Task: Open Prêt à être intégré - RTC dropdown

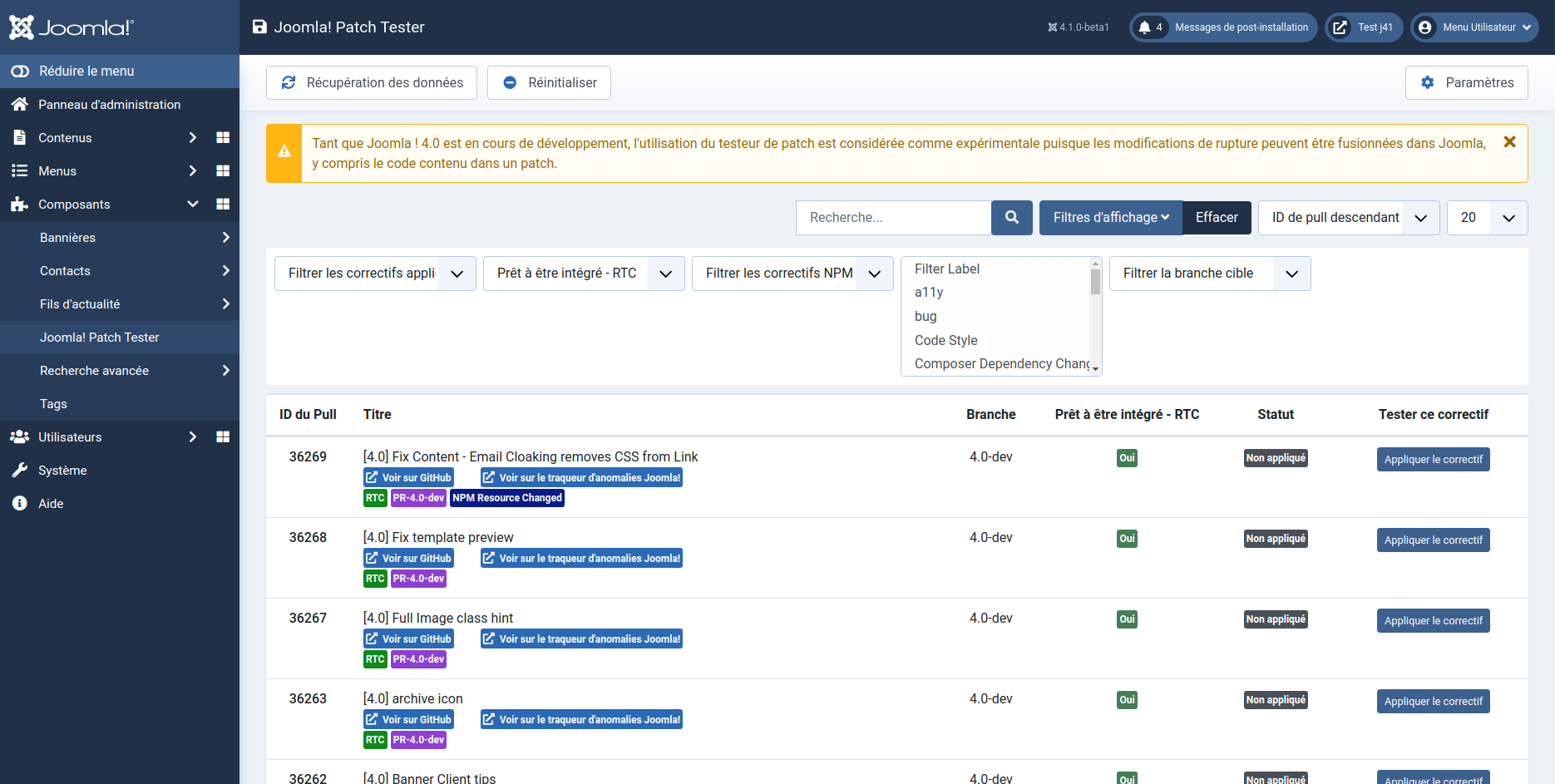Action: [x=584, y=274]
